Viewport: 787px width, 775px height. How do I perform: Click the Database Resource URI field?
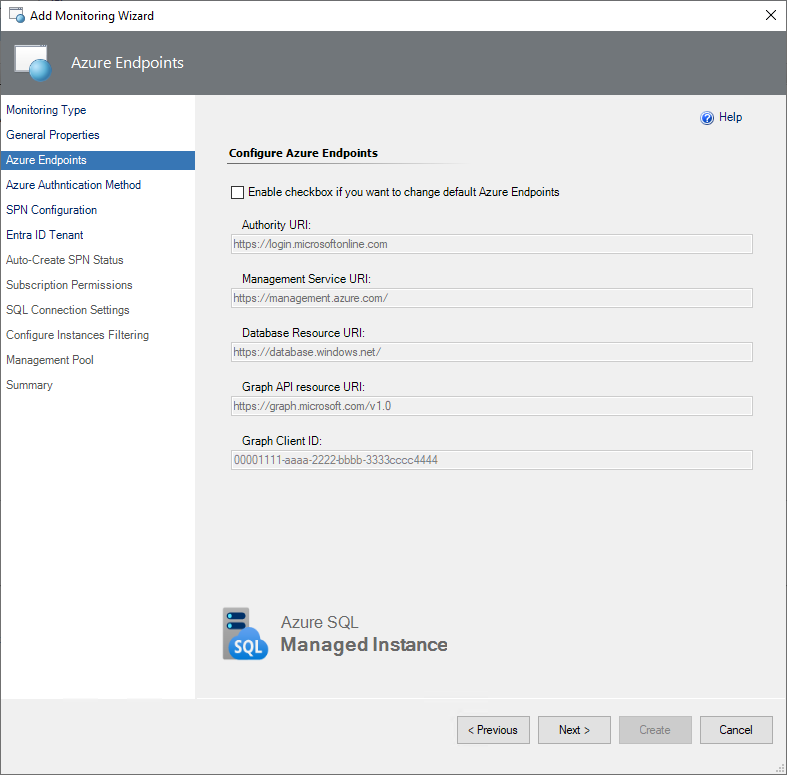(491, 352)
